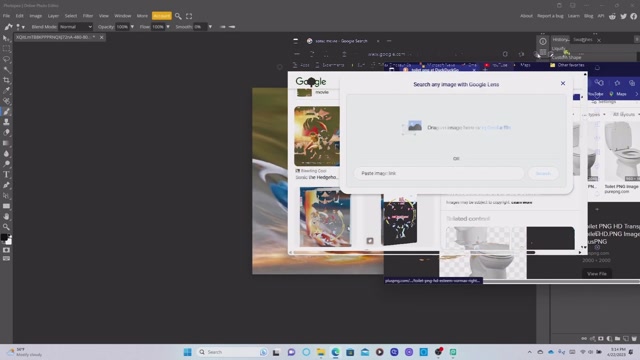Image resolution: width=640 pixels, height=360 pixels.
Task: Open the View menu
Action: 104,16
